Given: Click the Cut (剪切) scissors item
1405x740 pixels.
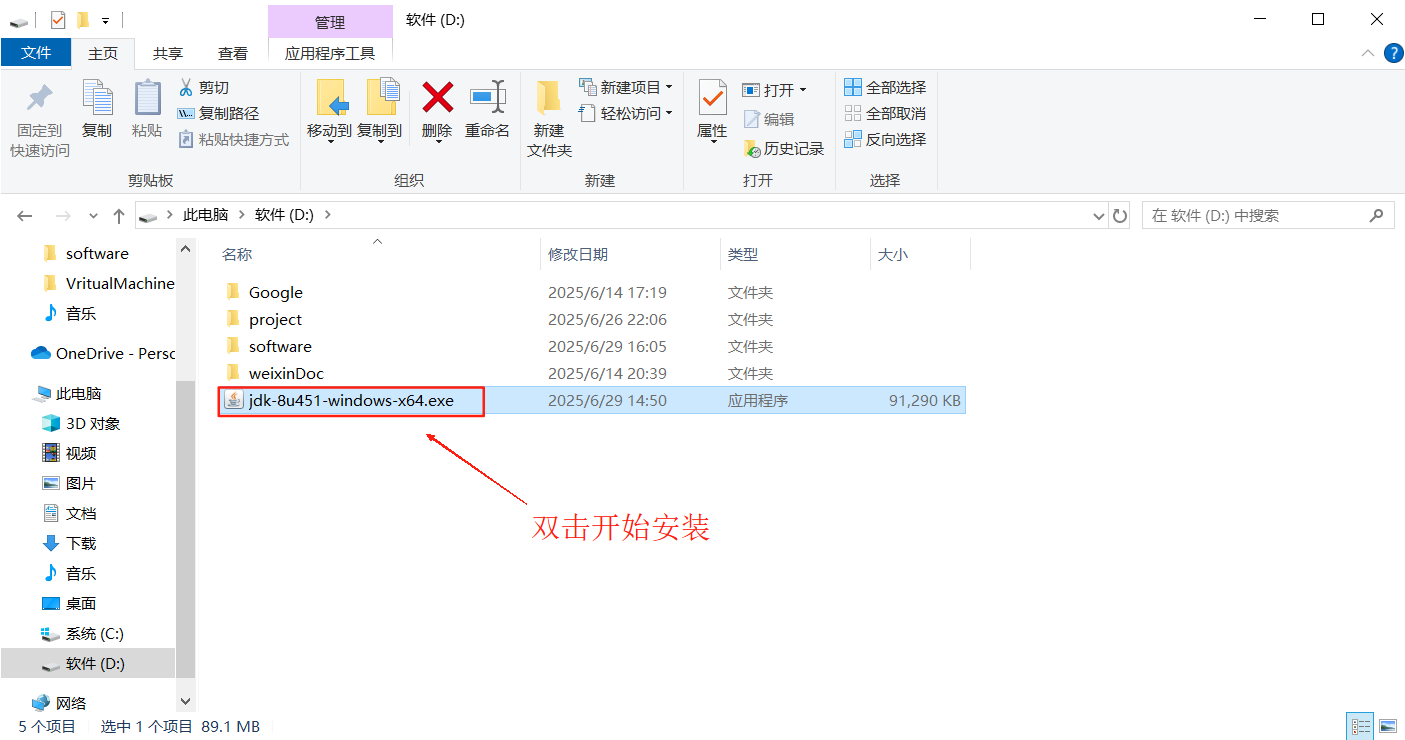Looking at the screenshot, I should click(203, 88).
